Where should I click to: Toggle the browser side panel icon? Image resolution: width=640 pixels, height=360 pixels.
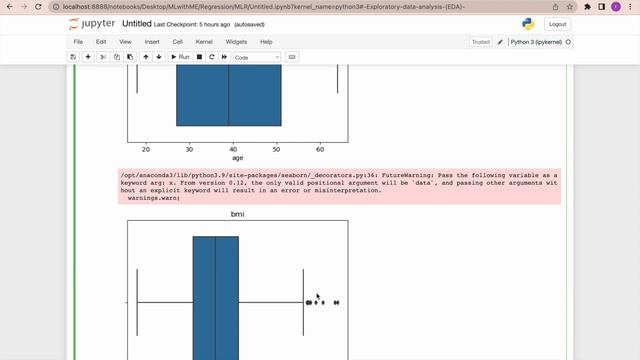pos(602,7)
